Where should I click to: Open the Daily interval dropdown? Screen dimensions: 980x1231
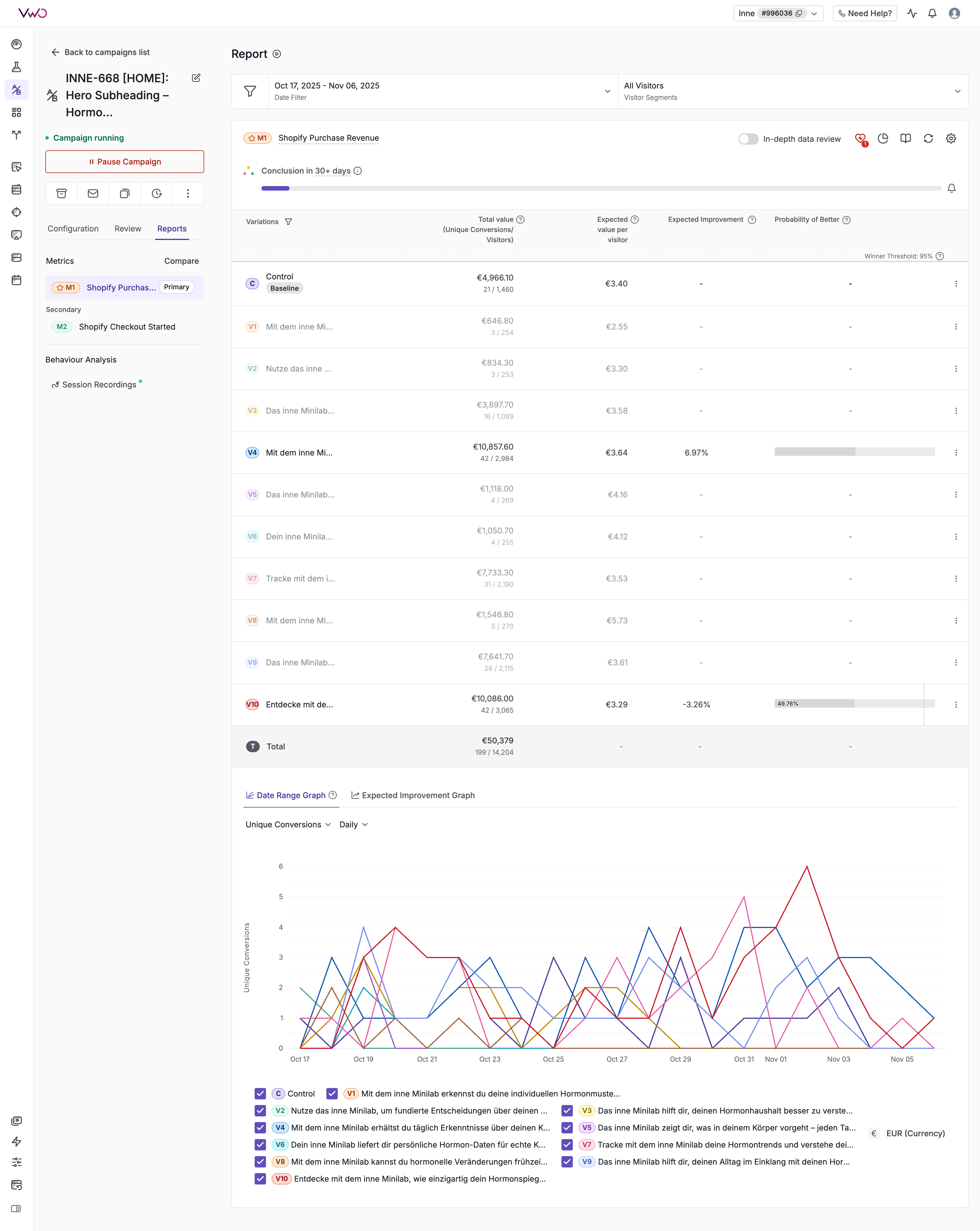[353, 825]
